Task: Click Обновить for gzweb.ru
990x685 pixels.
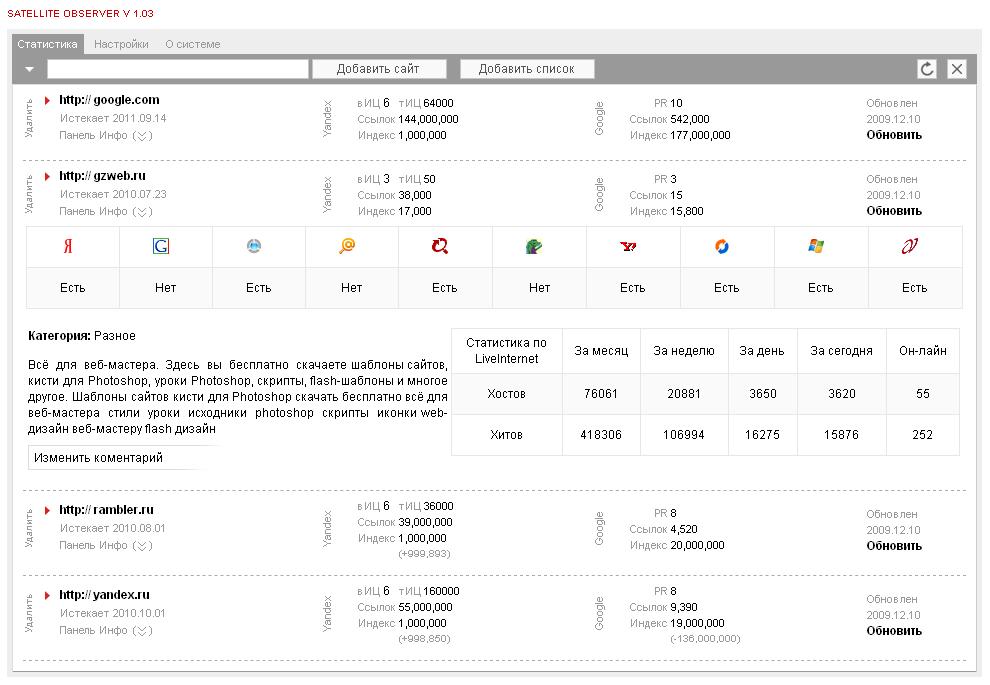Action: (x=894, y=211)
